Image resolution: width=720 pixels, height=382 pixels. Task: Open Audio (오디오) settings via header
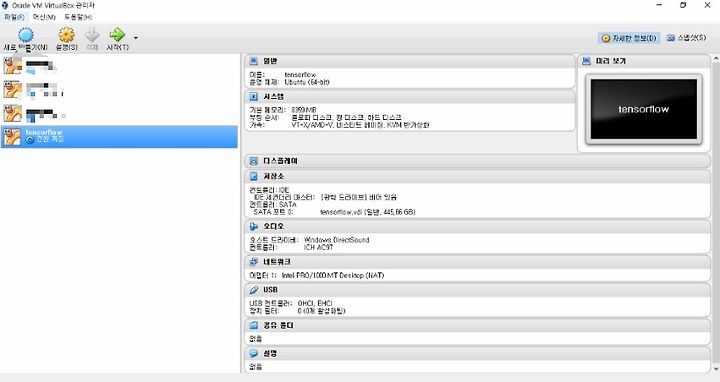pyautogui.click(x=273, y=226)
